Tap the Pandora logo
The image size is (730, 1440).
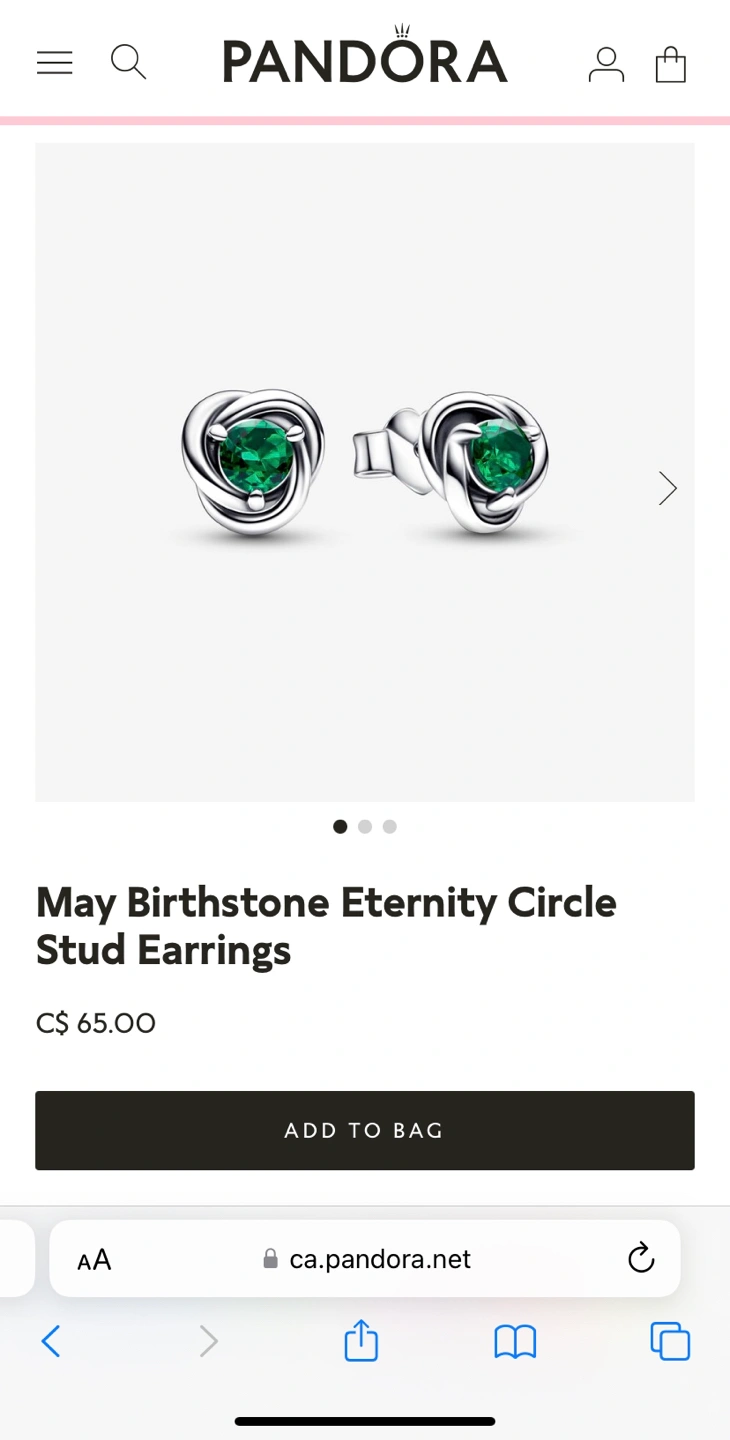(365, 60)
